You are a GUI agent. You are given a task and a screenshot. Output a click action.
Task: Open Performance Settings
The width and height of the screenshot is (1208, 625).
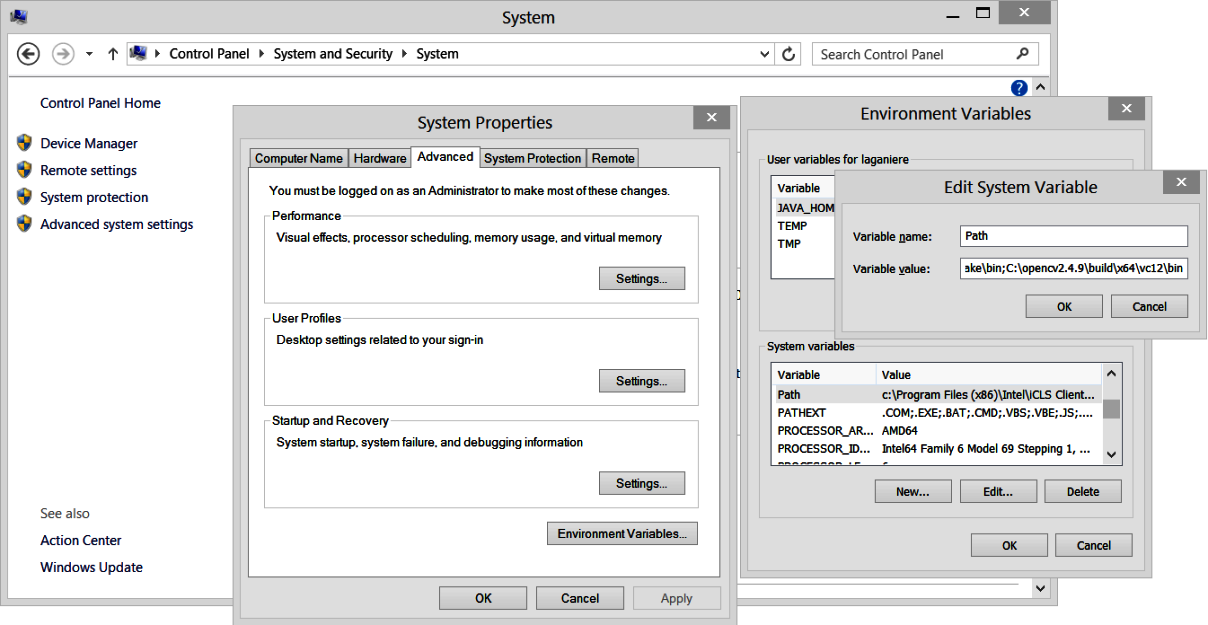[x=641, y=279]
